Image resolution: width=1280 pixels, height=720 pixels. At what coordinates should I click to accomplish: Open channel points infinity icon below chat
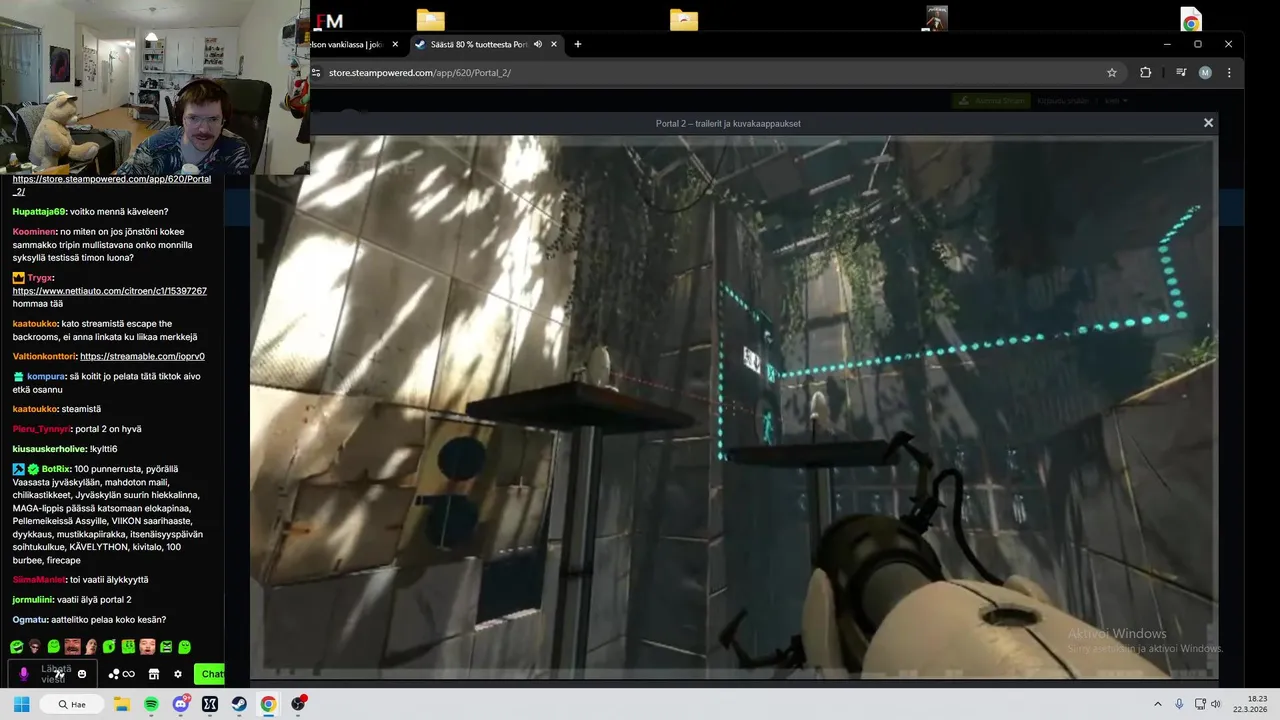121,674
